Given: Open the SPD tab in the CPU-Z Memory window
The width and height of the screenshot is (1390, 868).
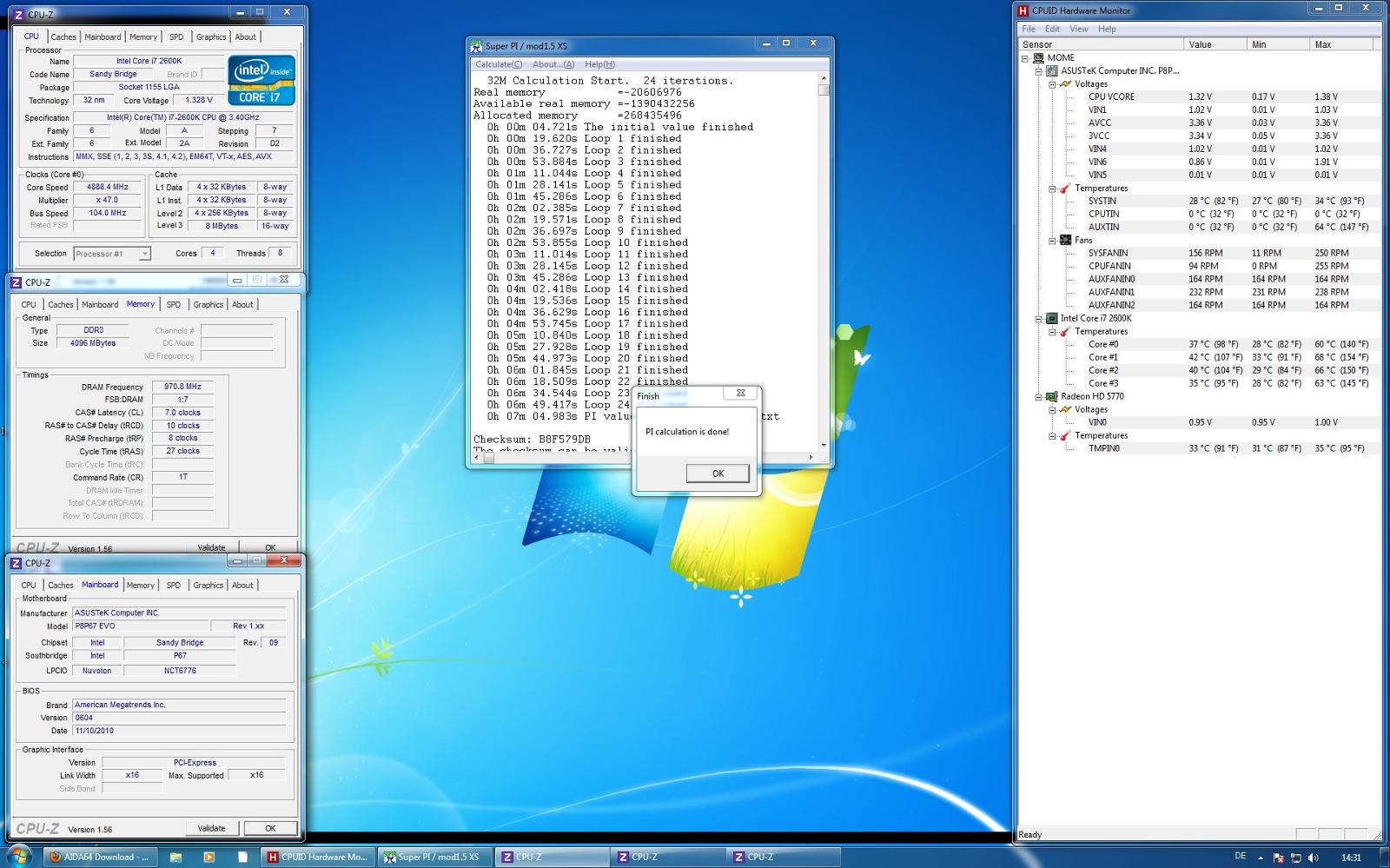Looking at the screenshot, I should point(174,305).
